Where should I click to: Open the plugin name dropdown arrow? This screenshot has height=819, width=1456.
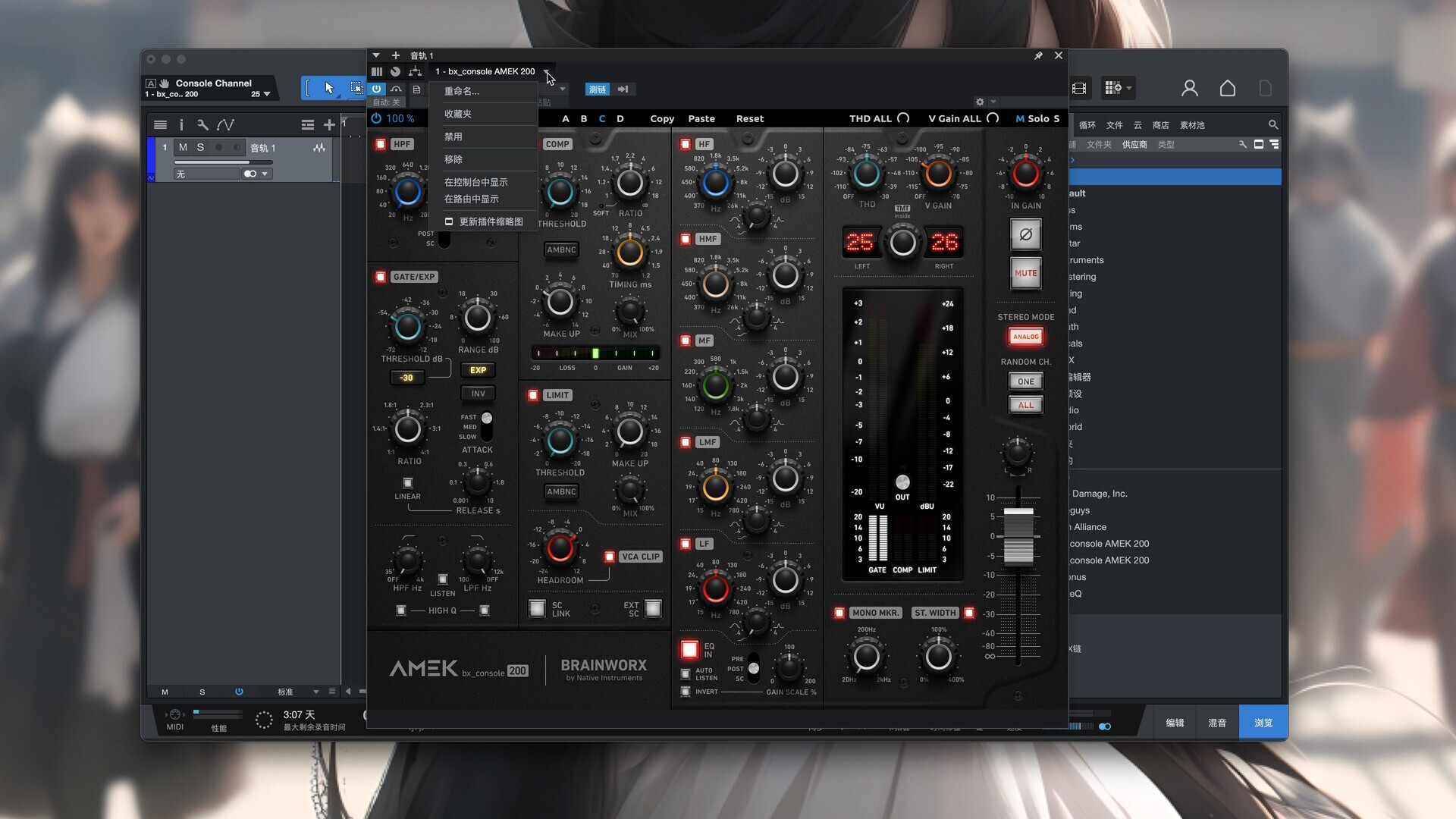(x=547, y=71)
